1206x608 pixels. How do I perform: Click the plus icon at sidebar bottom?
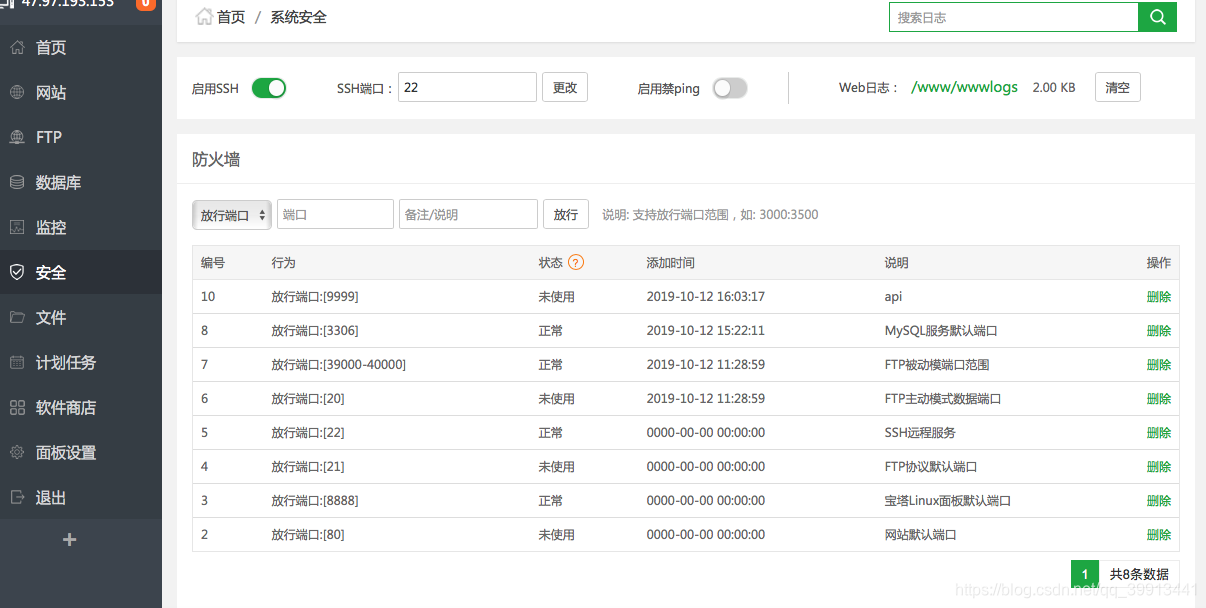(x=69, y=540)
